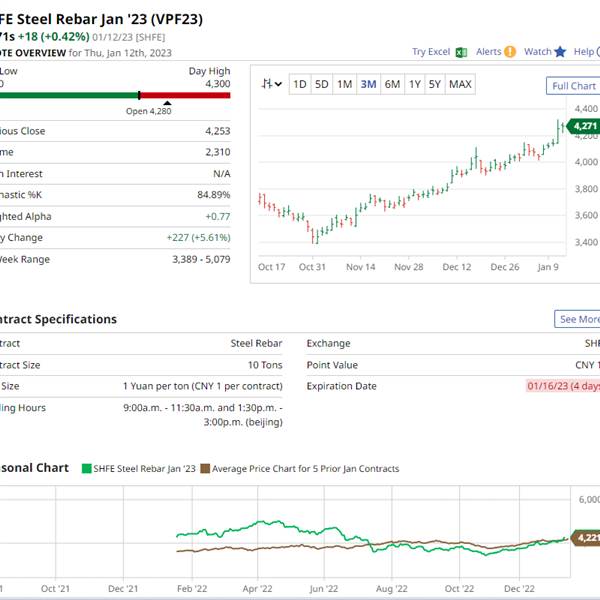Click the Try Excel link
Viewport: 600px width, 600px height.
[431, 52]
